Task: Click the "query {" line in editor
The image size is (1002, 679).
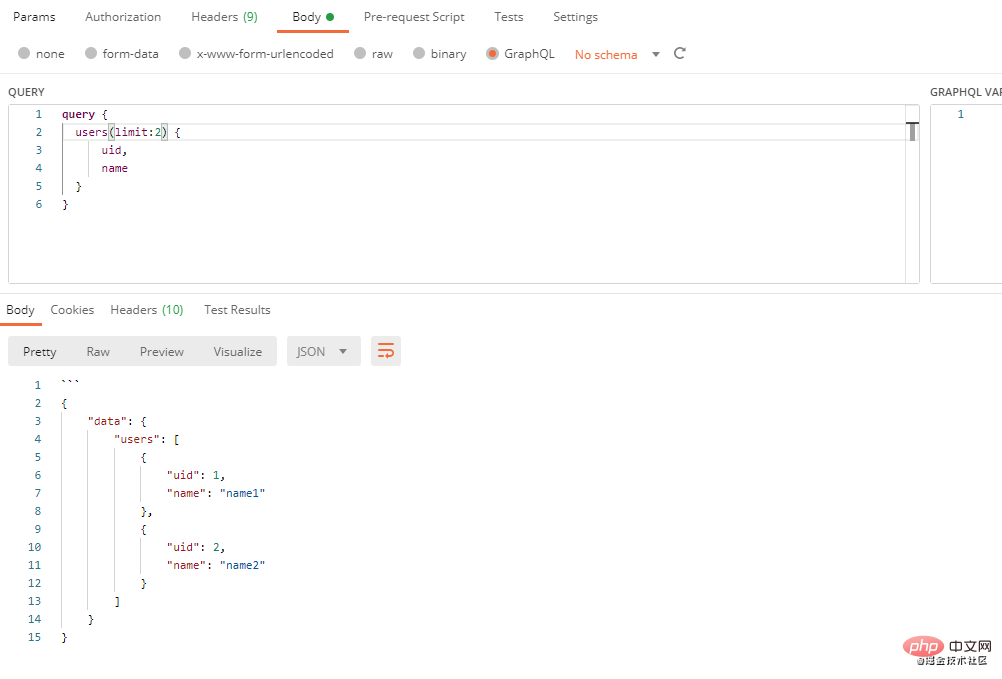Action: 85,114
